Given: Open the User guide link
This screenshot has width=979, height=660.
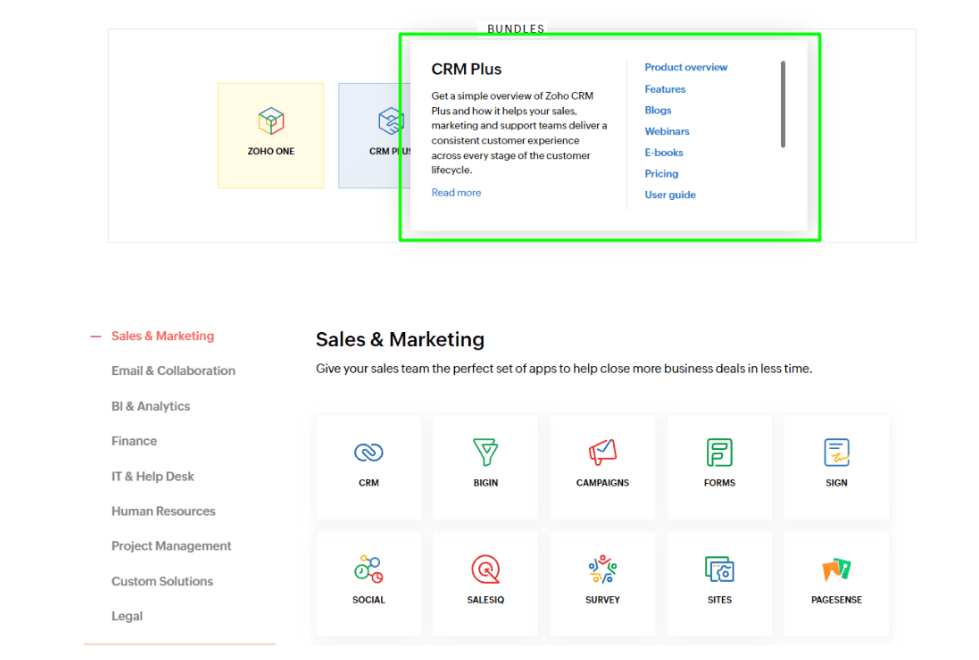Looking at the screenshot, I should point(670,195).
